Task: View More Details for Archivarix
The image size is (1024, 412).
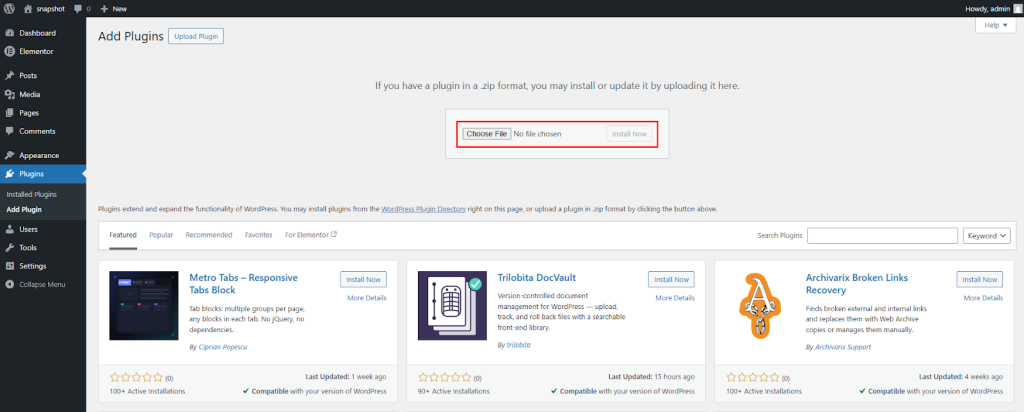Action: pos(983,298)
